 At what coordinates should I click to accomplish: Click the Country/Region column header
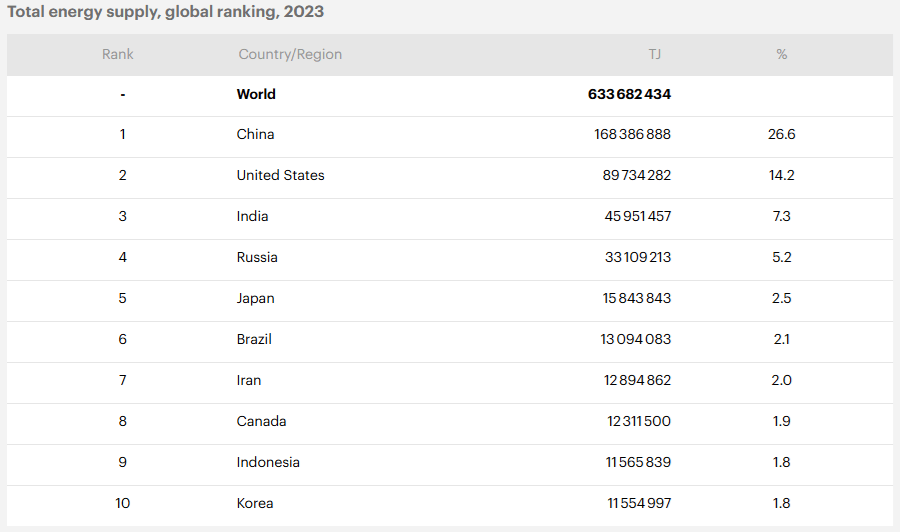(x=290, y=54)
